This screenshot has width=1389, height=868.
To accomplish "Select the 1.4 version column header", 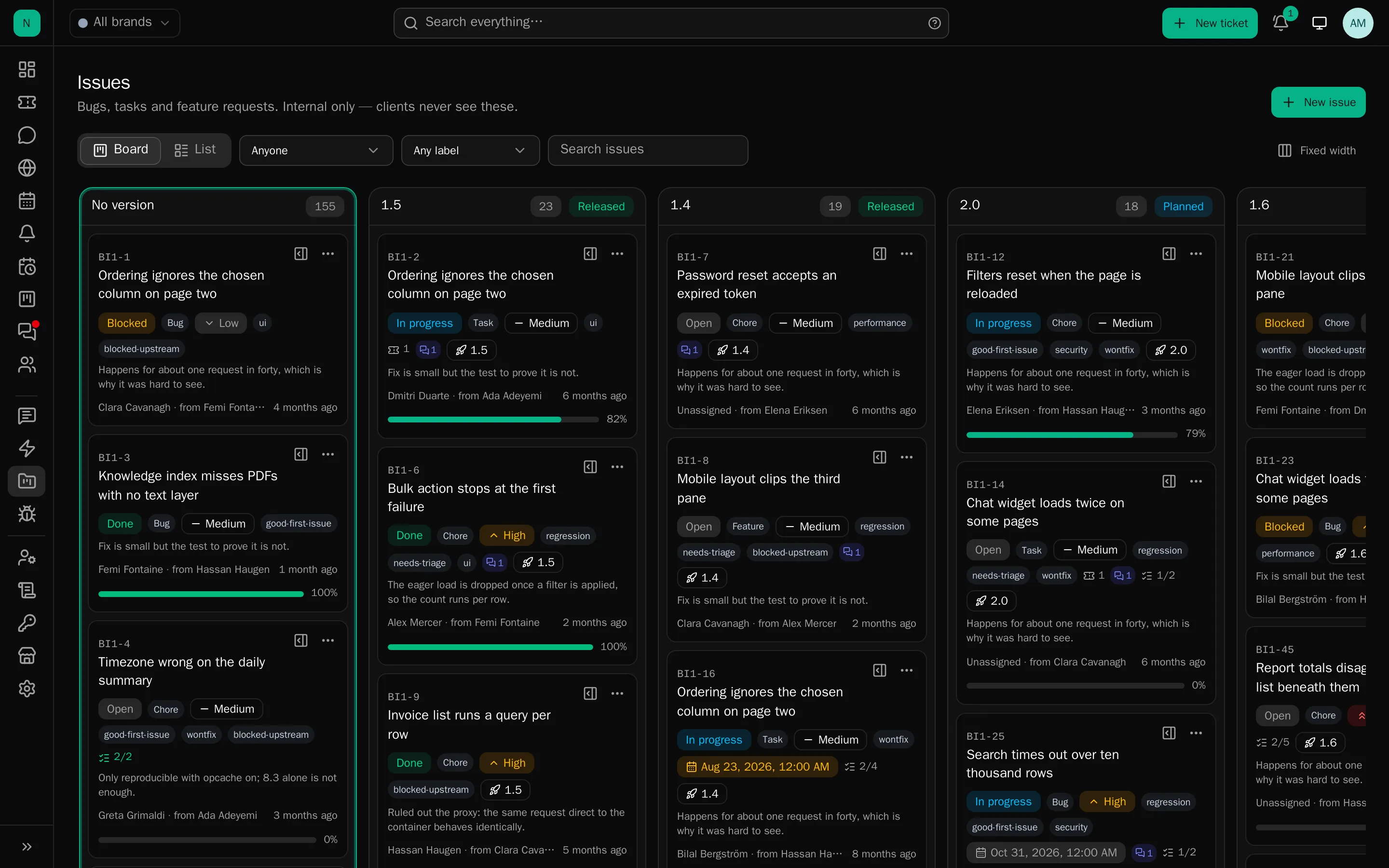I will tap(797, 205).
